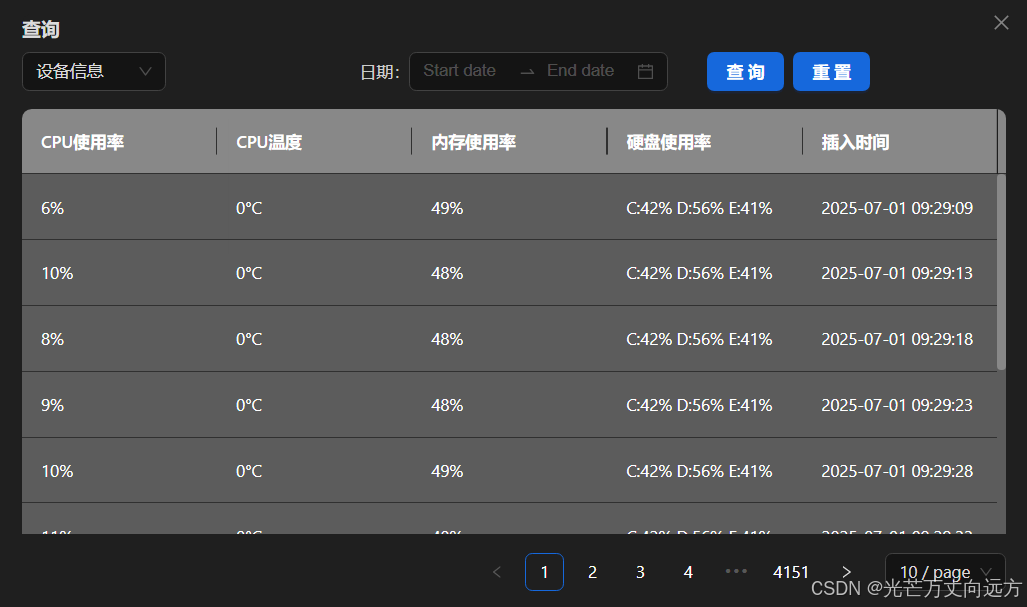Screen dimensions: 1027x607
Task: Jump ahead with the pagination ellipsis
Action: (736, 572)
